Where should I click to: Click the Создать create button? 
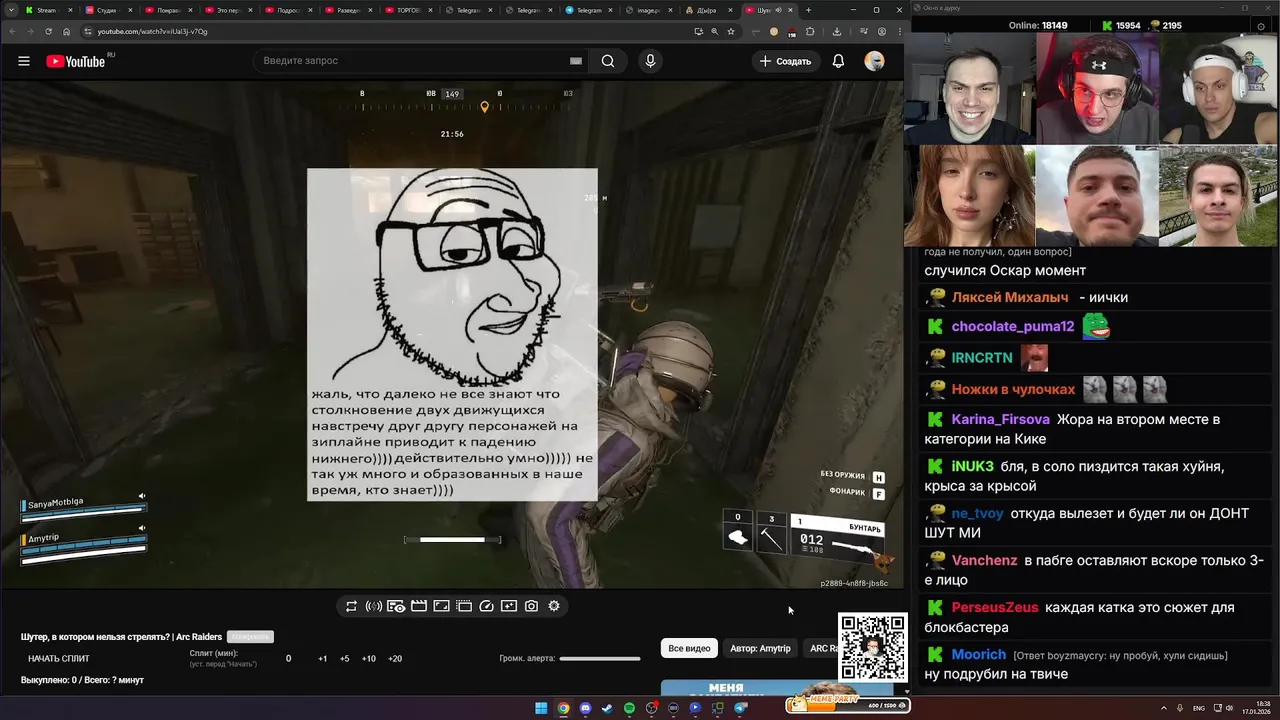[785, 61]
